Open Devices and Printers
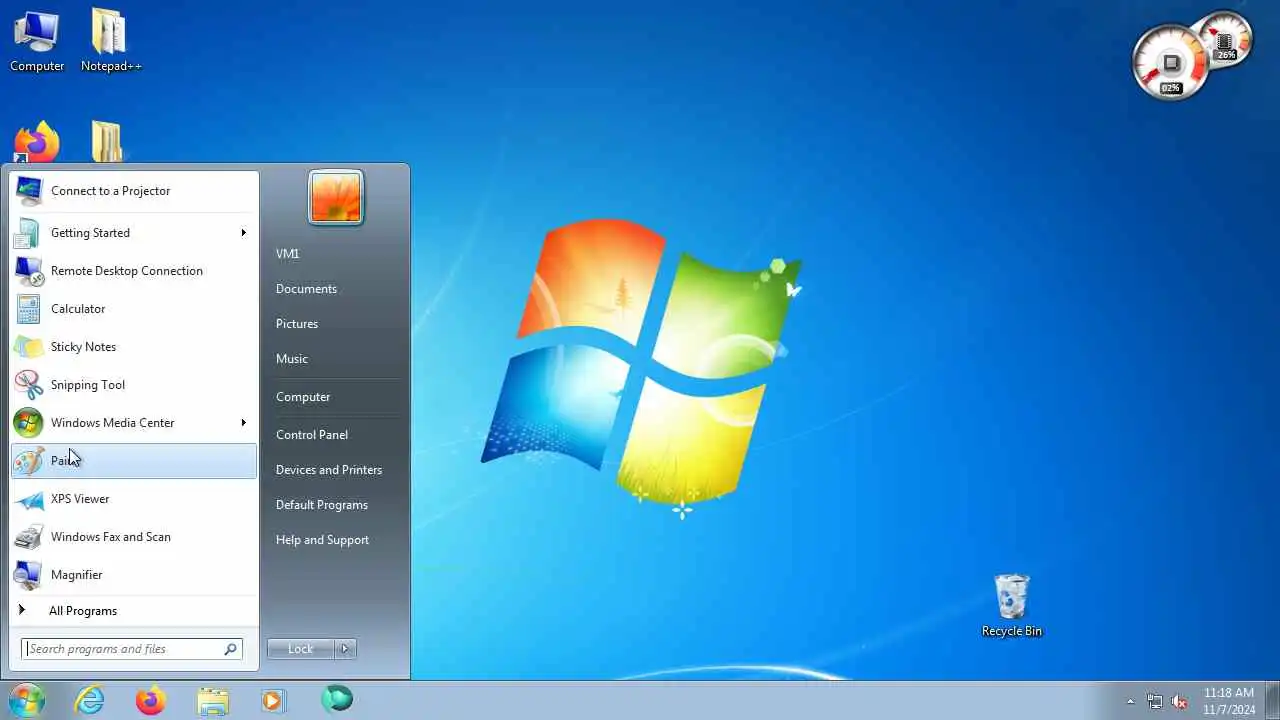1280x720 pixels. point(329,470)
